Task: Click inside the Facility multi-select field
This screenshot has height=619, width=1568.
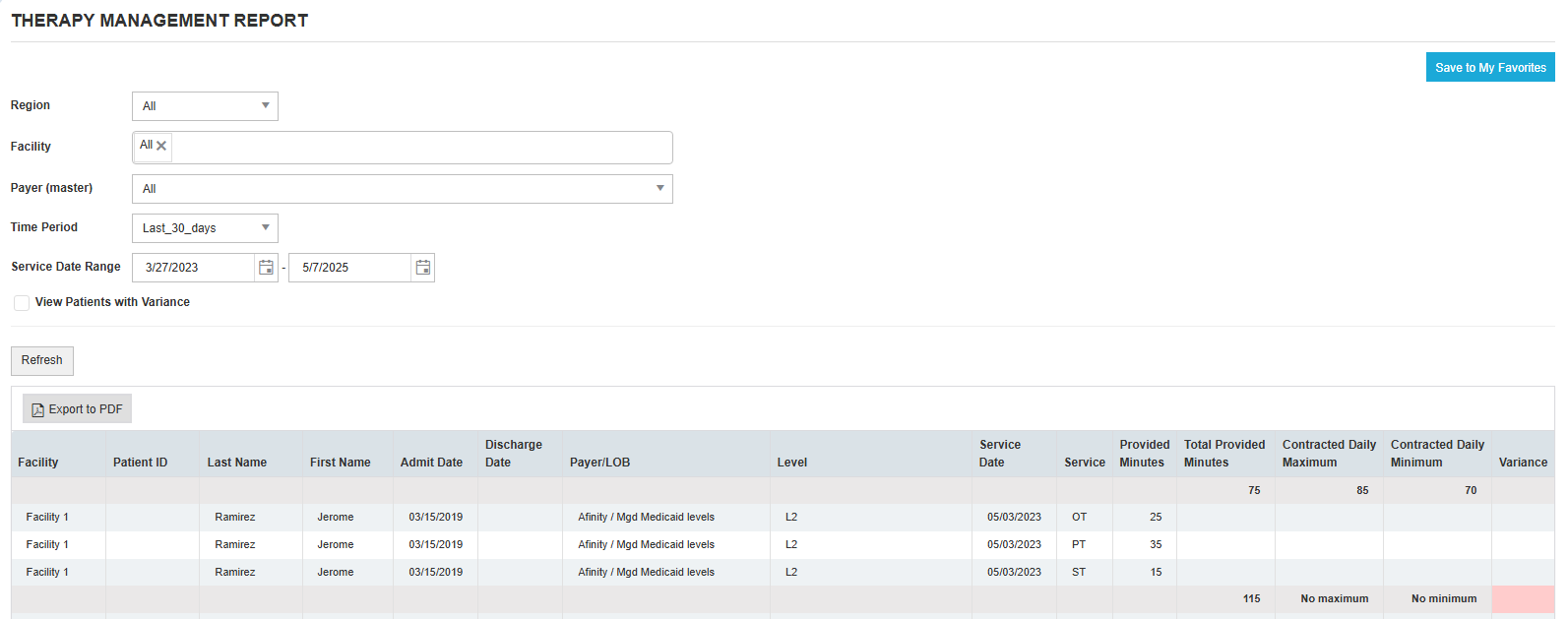Action: point(403,148)
